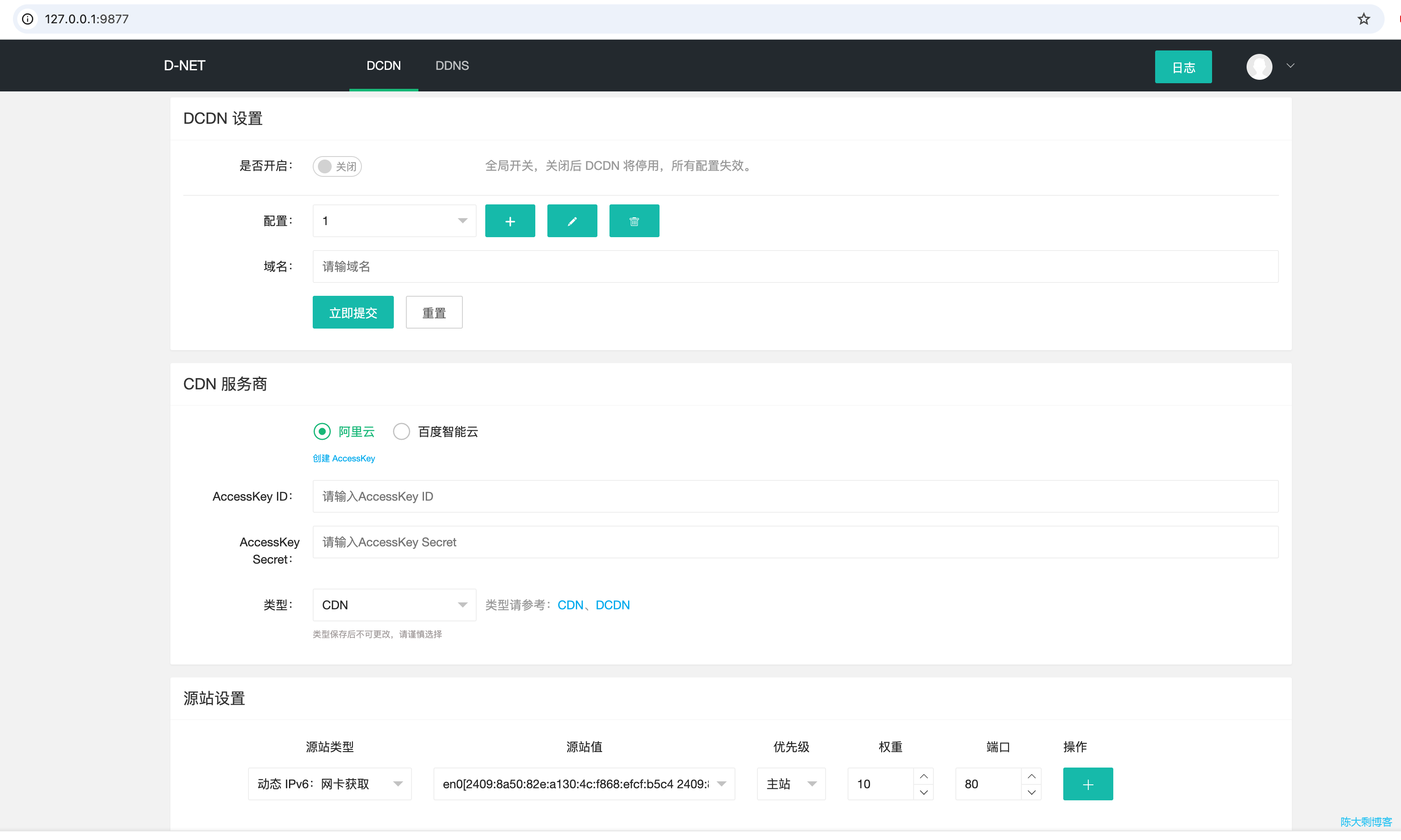This screenshot has height=840, width=1401.
Task: Increase the weight value with up arrow
Action: 923,776
